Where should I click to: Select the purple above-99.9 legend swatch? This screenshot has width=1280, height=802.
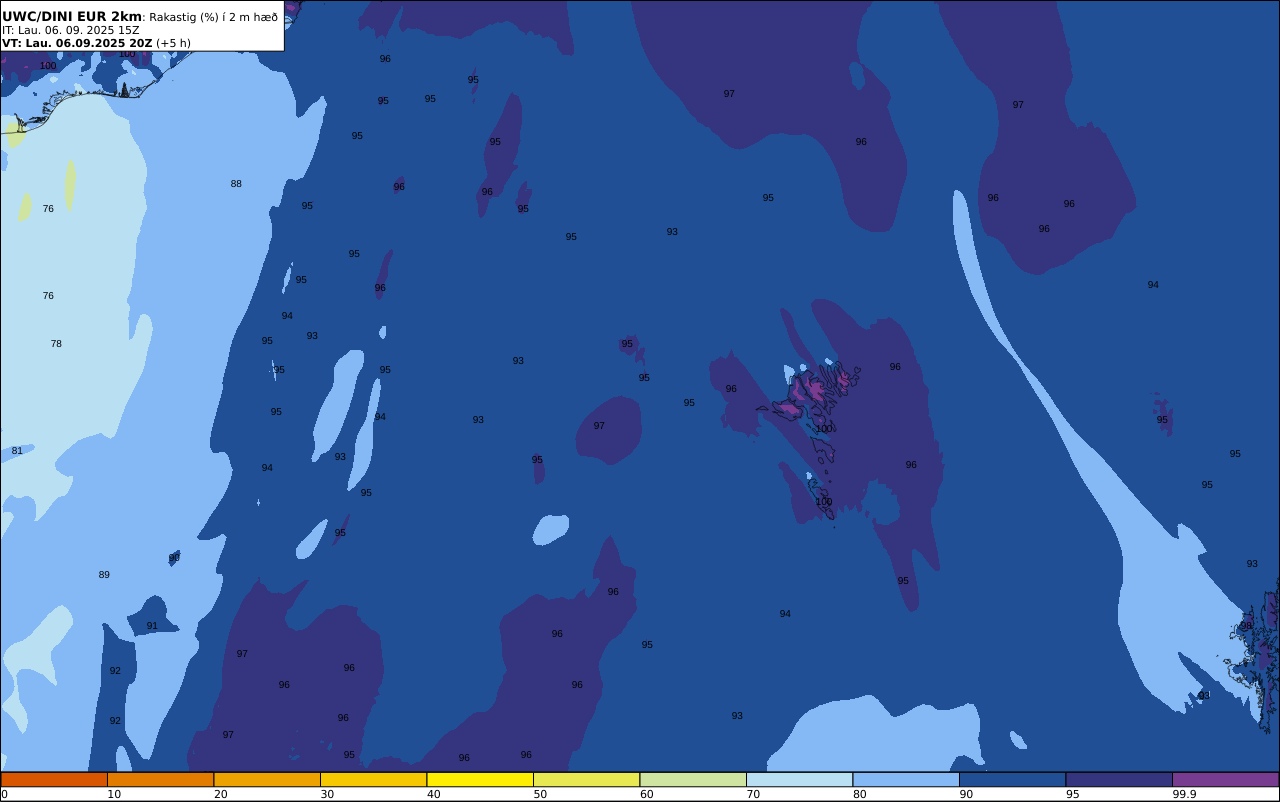point(1225,779)
